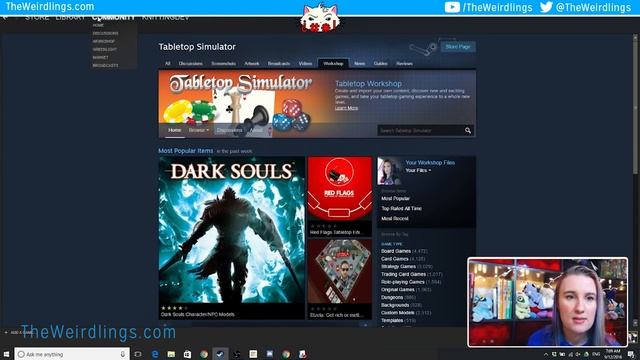Open the Guides tab
640x360 pixels.
(x=380, y=63)
